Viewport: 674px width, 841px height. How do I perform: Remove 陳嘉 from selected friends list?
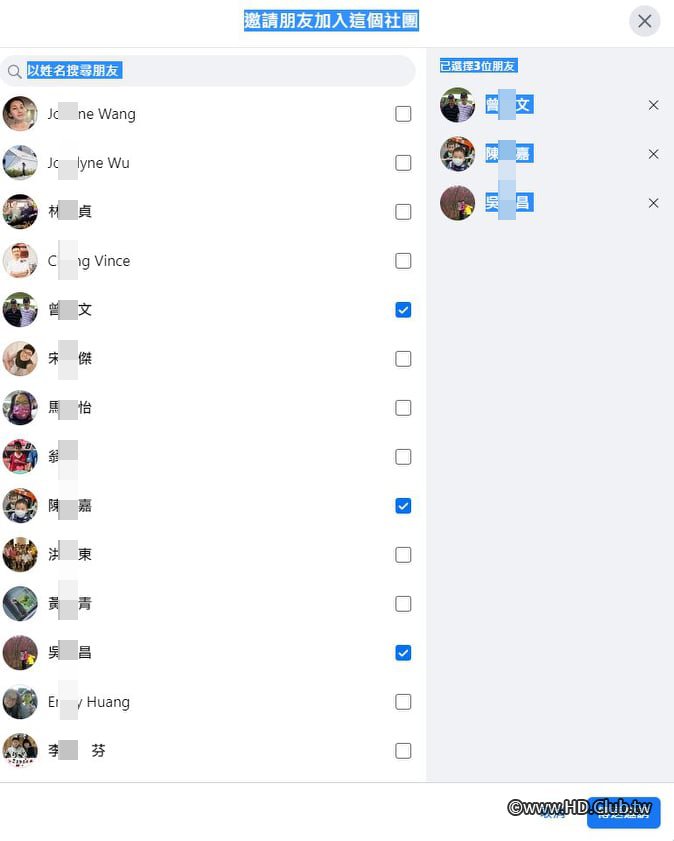pos(653,154)
